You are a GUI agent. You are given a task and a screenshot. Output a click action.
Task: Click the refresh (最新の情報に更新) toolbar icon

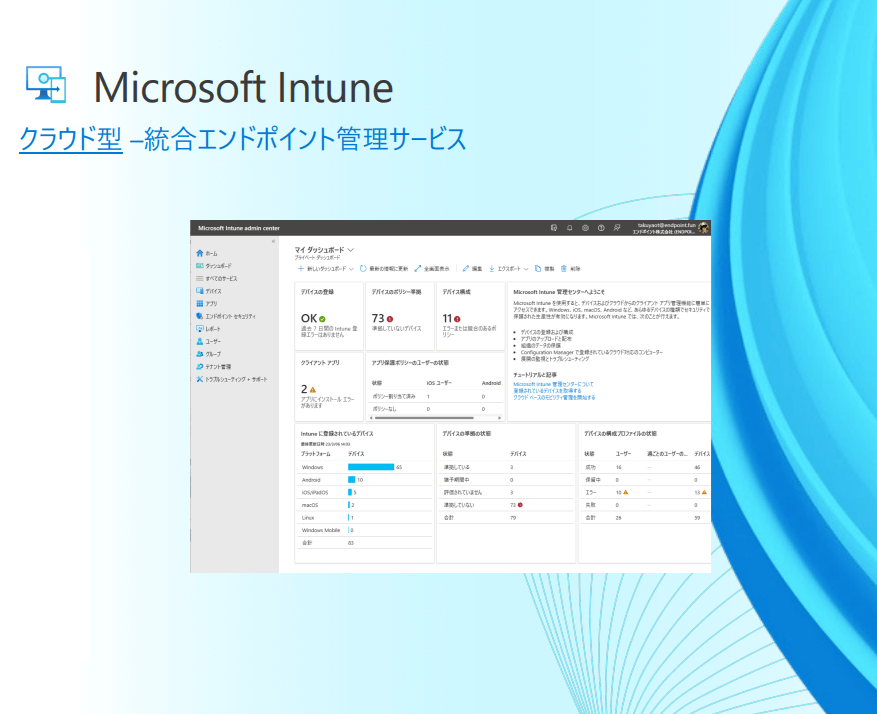[363, 269]
